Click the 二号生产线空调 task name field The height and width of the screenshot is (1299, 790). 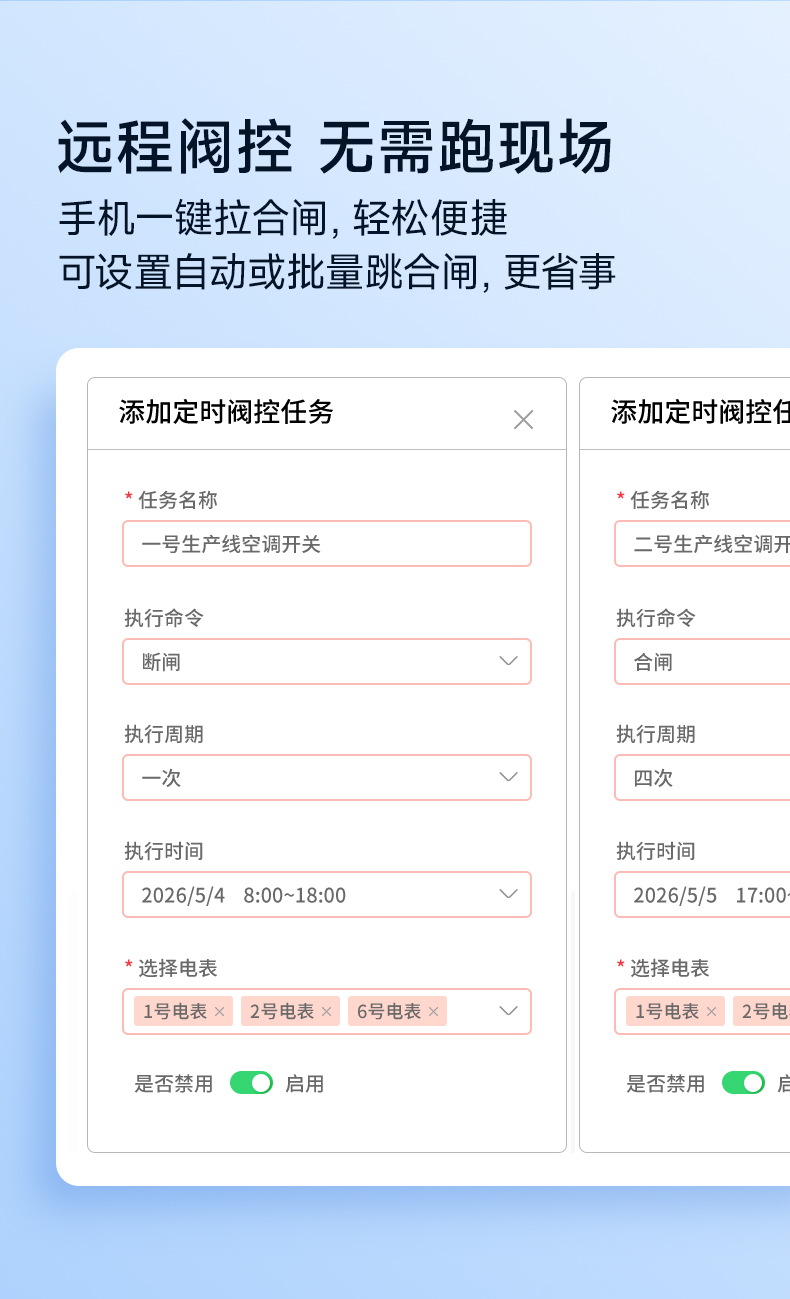tap(702, 544)
